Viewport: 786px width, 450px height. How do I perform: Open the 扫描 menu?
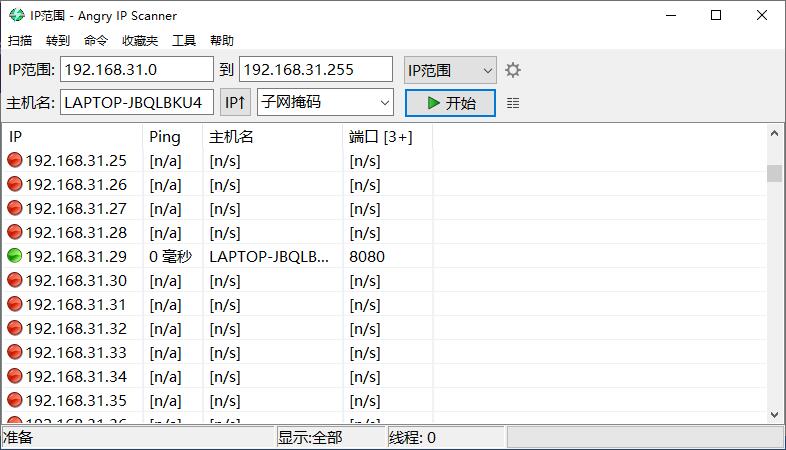pos(20,41)
